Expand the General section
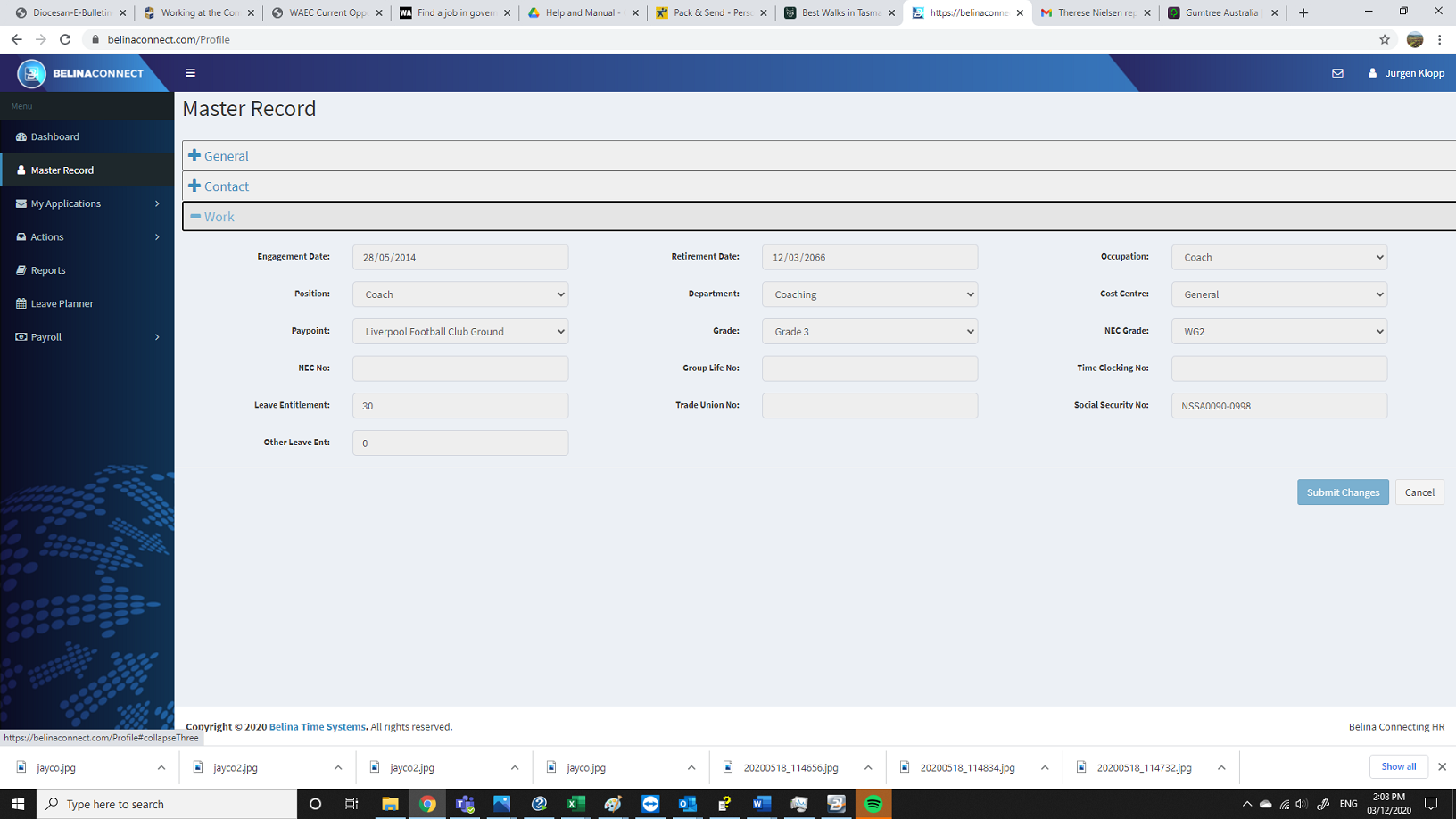Image resolution: width=1456 pixels, height=819 pixels. 219,156
